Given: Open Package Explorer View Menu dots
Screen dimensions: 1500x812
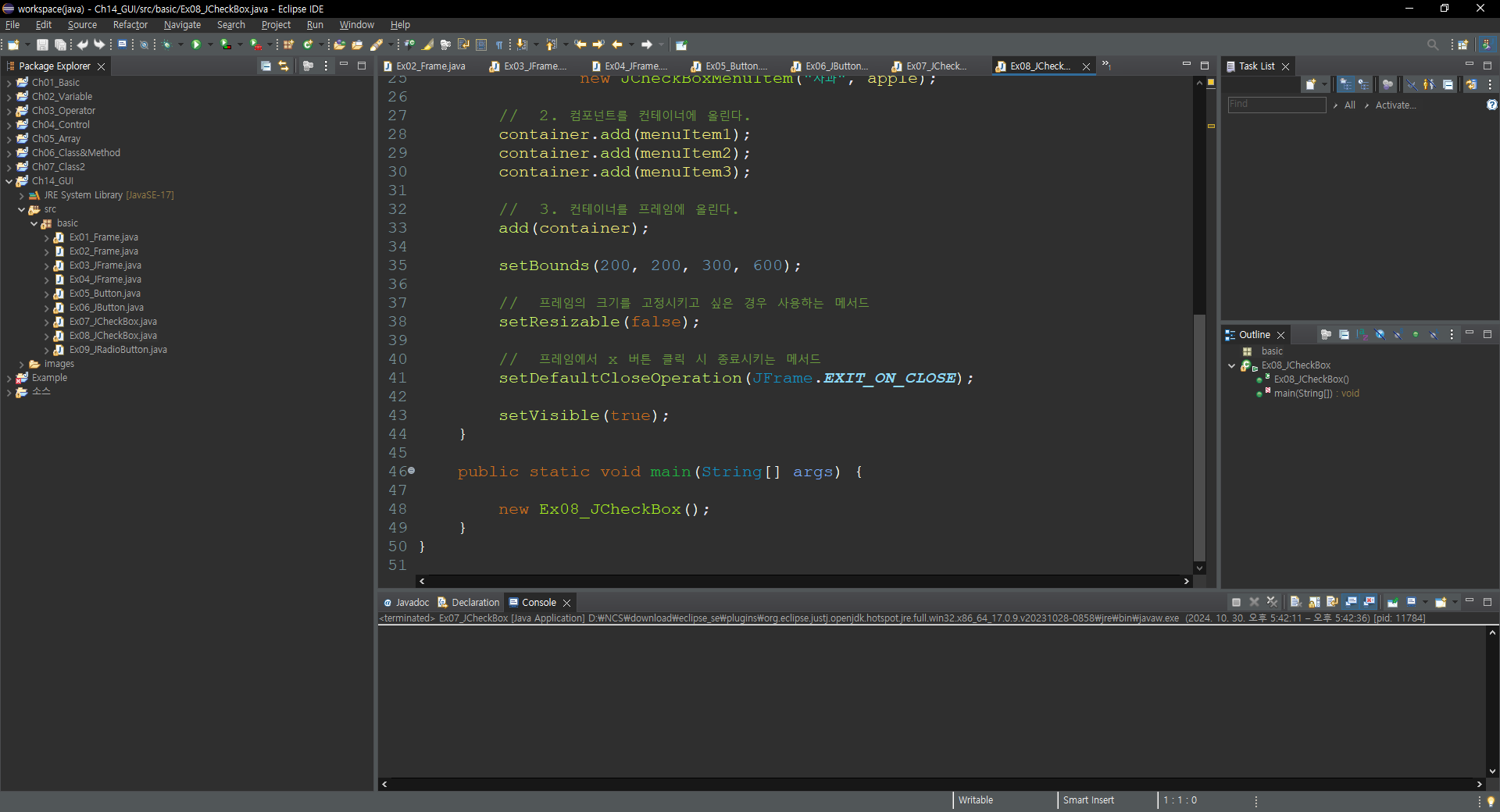Looking at the screenshot, I should (x=326, y=66).
